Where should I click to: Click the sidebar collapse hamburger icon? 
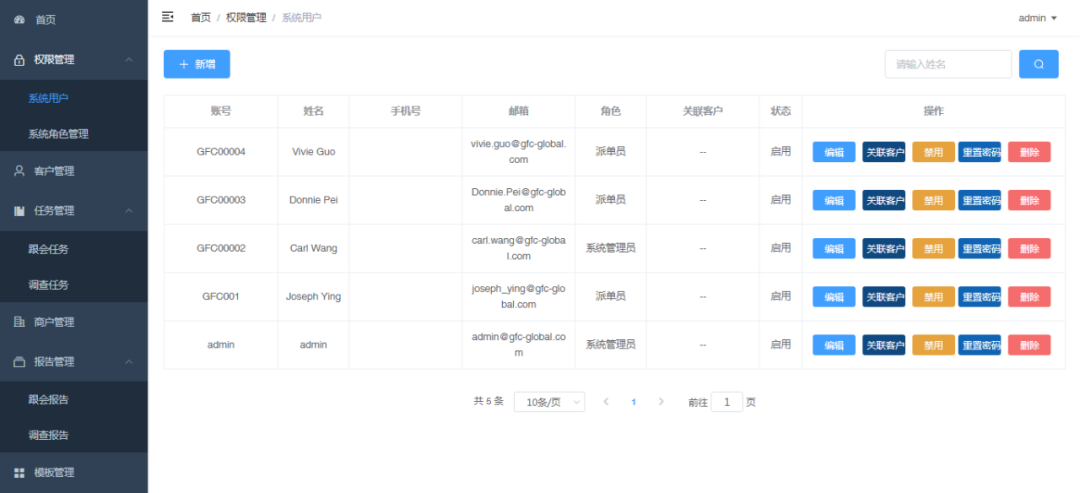pos(167,17)
